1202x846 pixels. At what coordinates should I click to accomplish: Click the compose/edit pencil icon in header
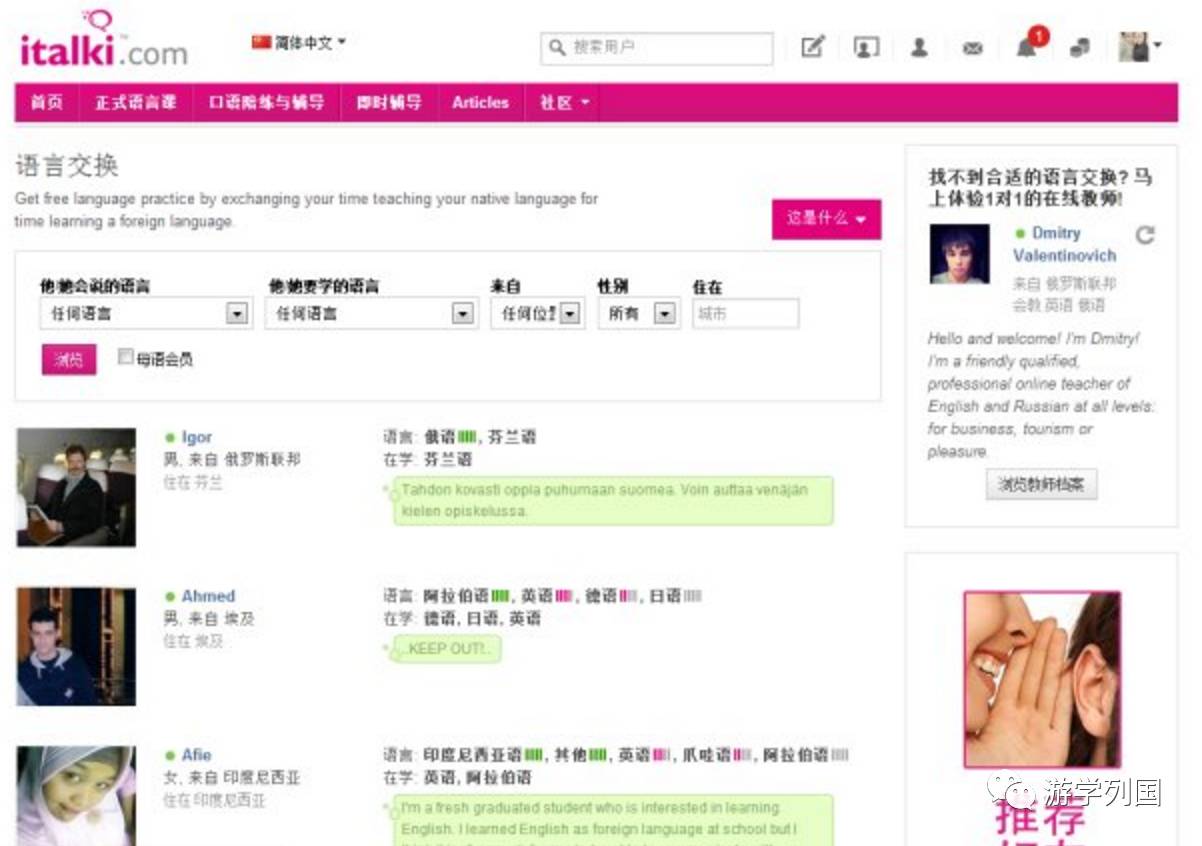coord(813,47)
